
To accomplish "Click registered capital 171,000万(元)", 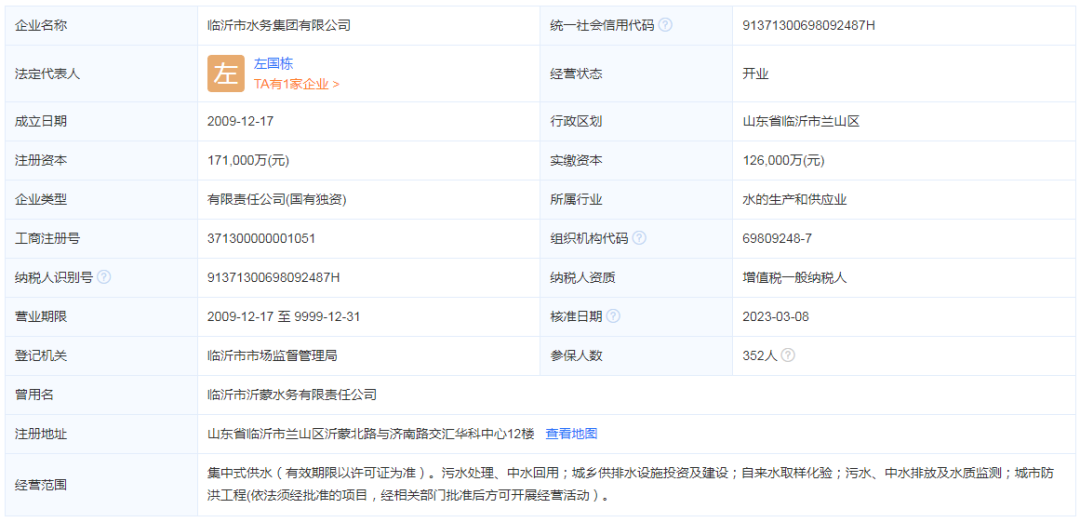I will click(x=248, y=160).
